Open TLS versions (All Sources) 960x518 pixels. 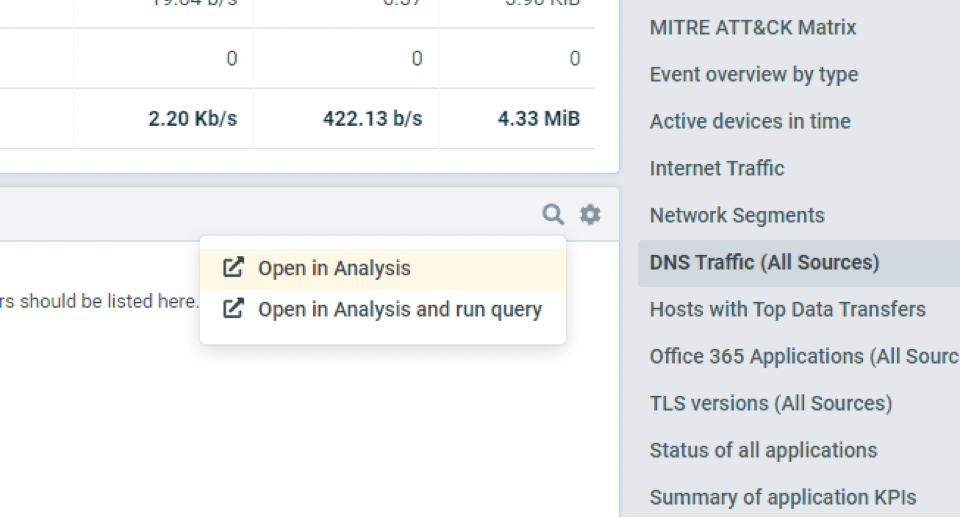(x=770, y=403)
